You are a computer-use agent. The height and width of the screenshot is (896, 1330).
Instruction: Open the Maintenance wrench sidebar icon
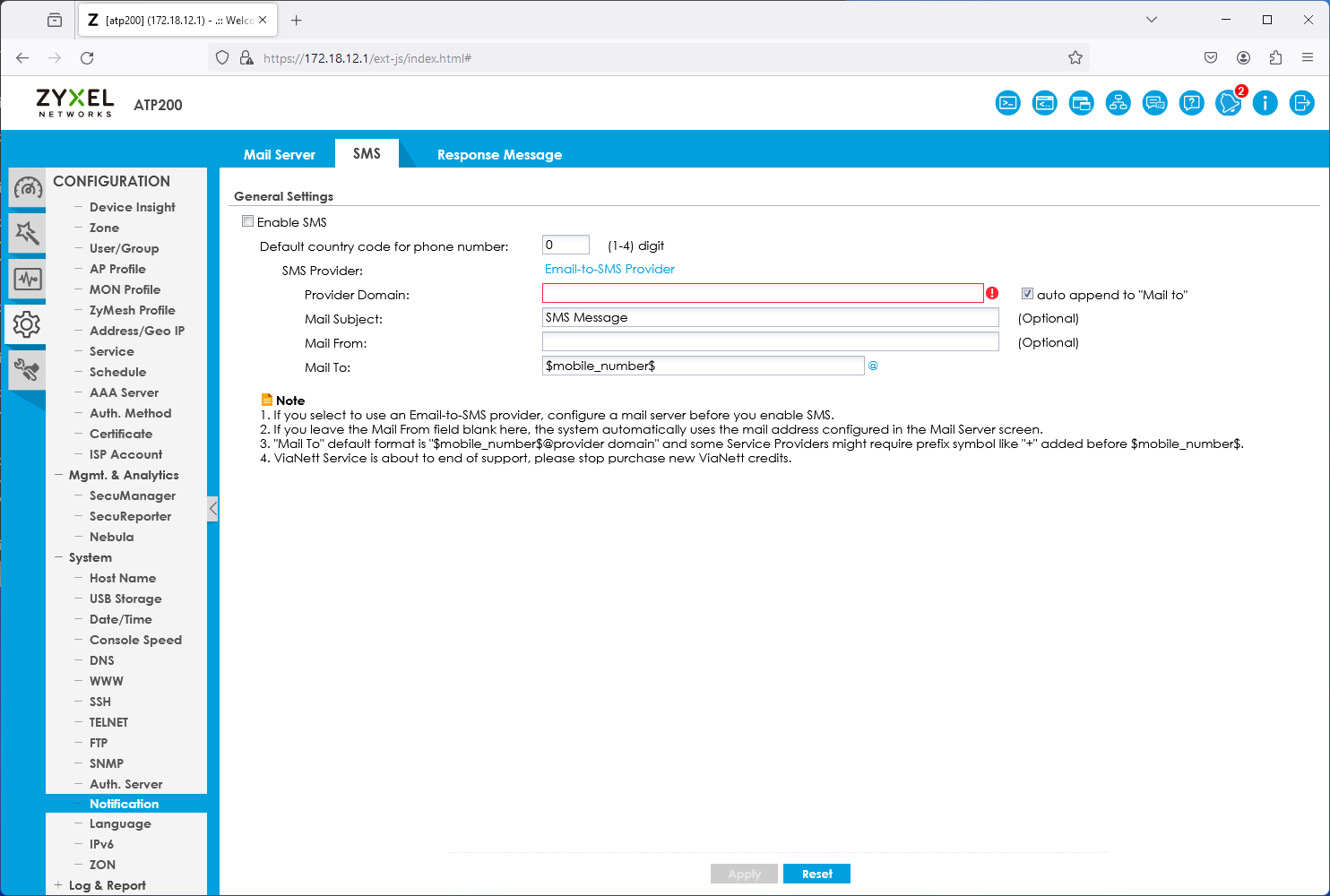pos(27,370)
